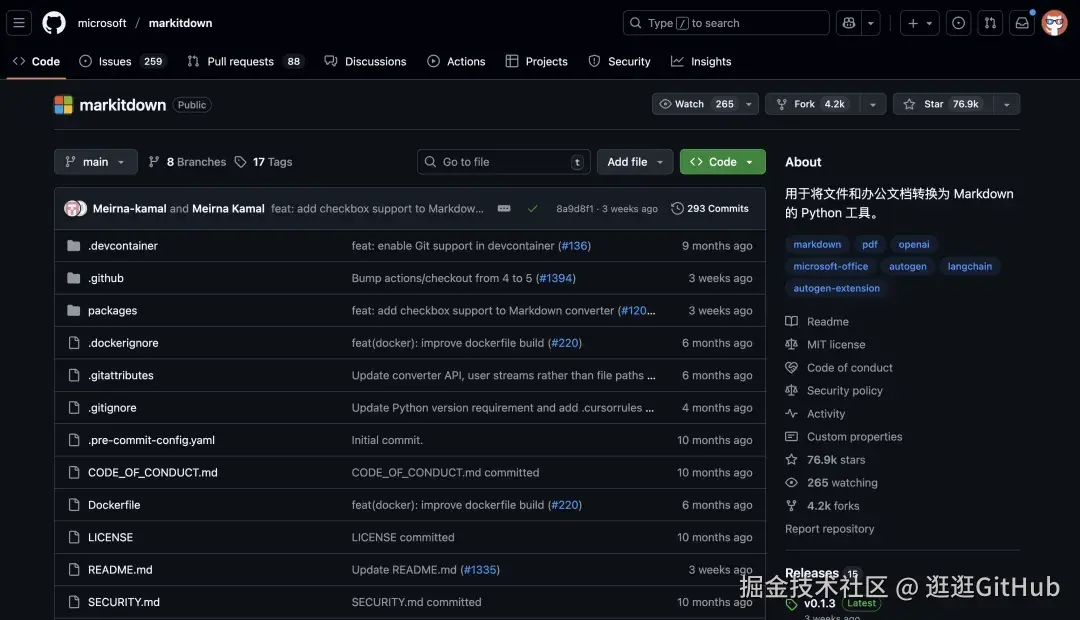Open the Discussions tab

pyautogui.click(x=366, y=61)
